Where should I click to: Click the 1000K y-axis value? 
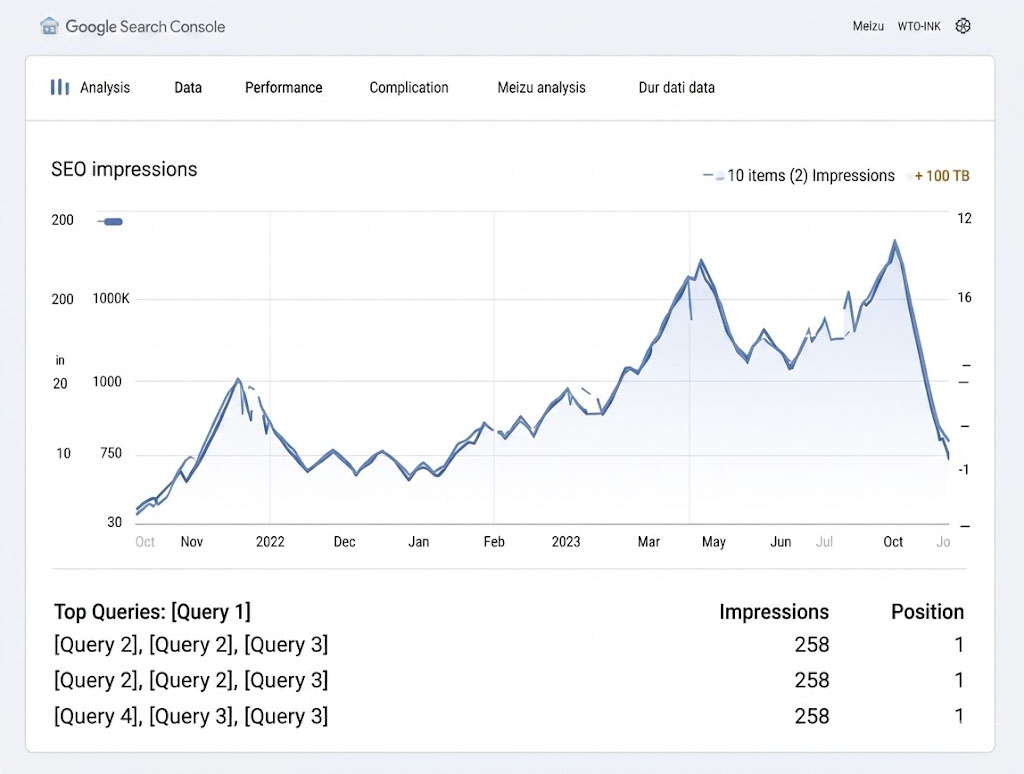click(111, 298)
